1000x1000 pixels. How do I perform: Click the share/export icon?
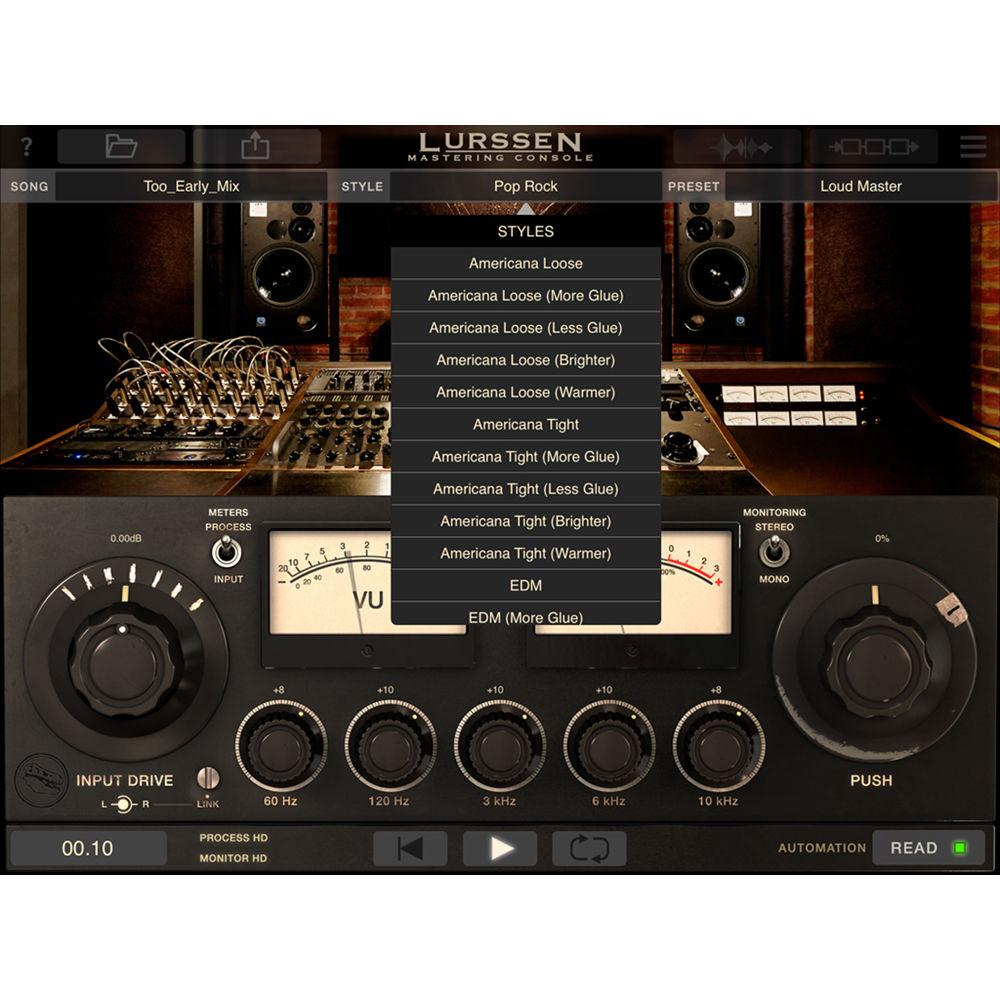pyautogui.click(x=256, y=147)
